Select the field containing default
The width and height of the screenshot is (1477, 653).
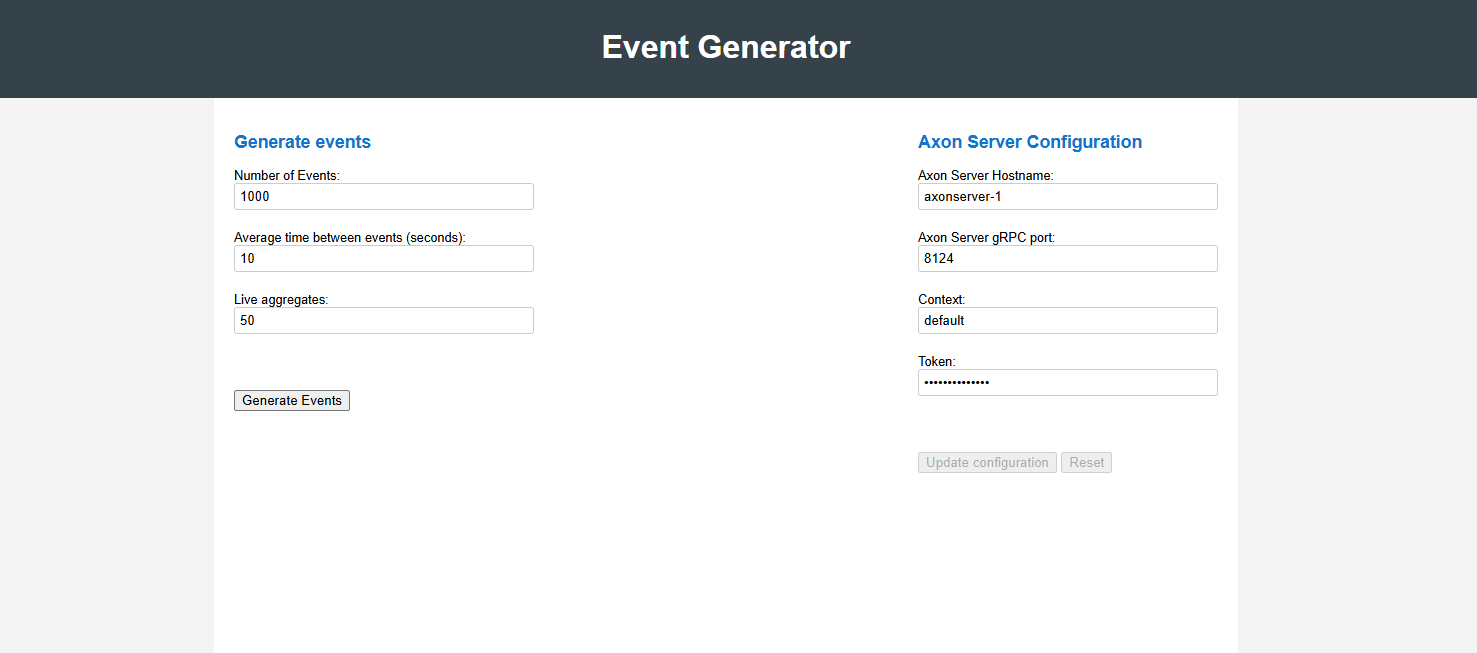point(1067,320)
